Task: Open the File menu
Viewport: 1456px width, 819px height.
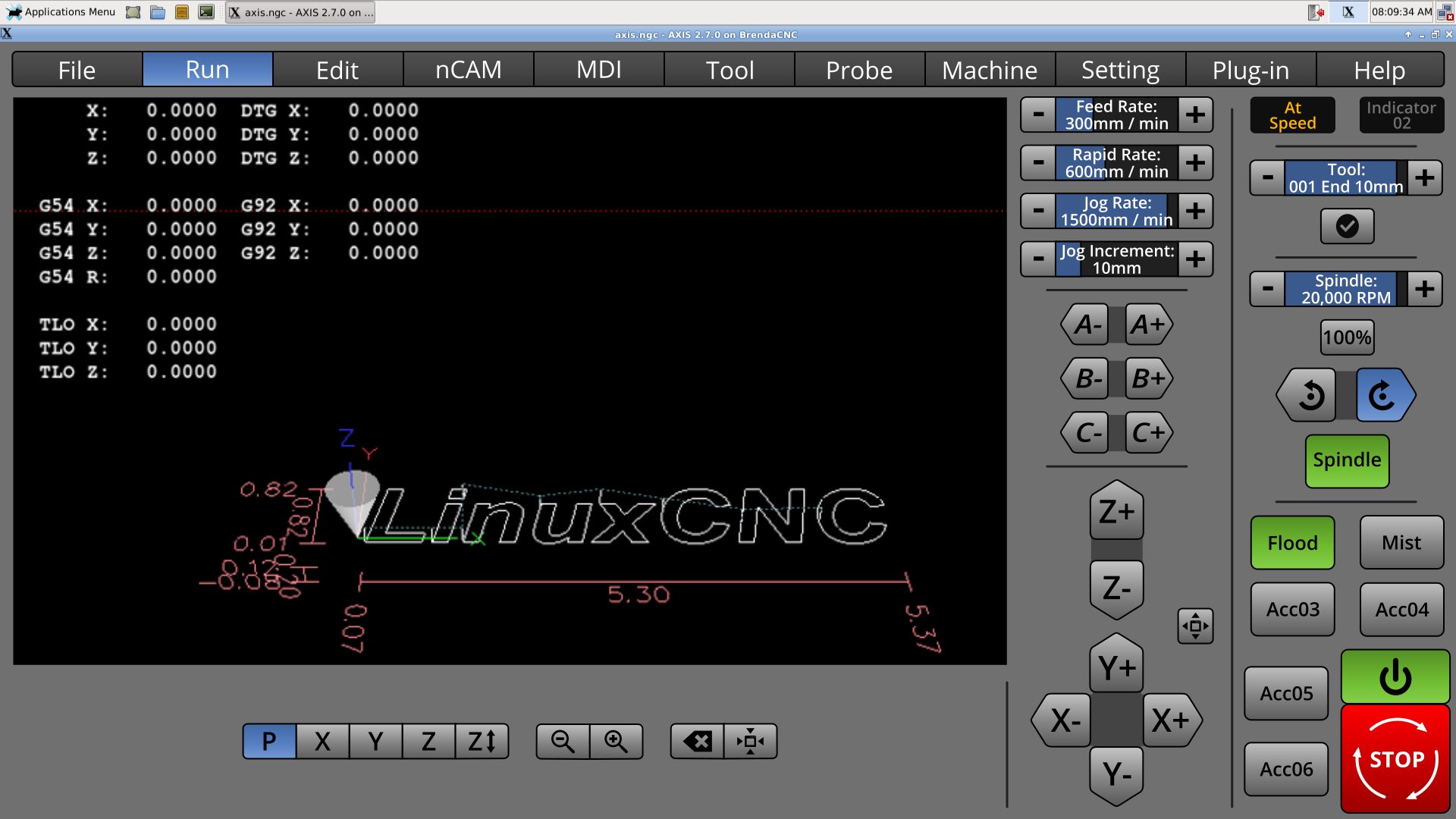Action: coord(77,70)
